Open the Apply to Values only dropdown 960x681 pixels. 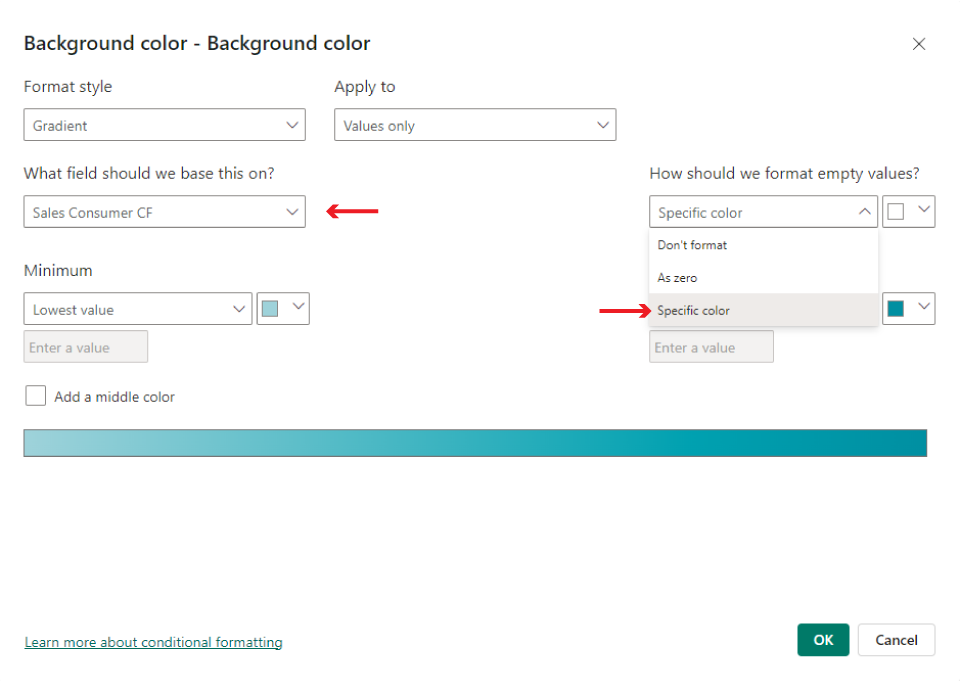click(x=474, y=125)
